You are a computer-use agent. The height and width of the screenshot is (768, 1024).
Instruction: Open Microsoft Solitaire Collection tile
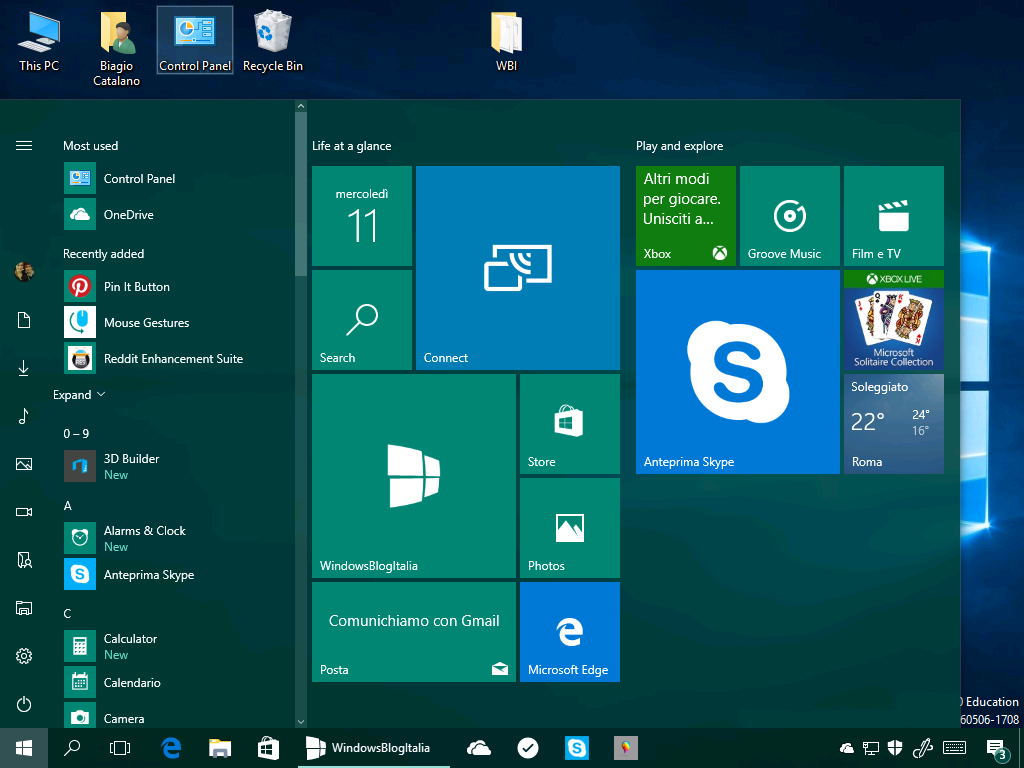pyautogui.click(x=893, y=320)
